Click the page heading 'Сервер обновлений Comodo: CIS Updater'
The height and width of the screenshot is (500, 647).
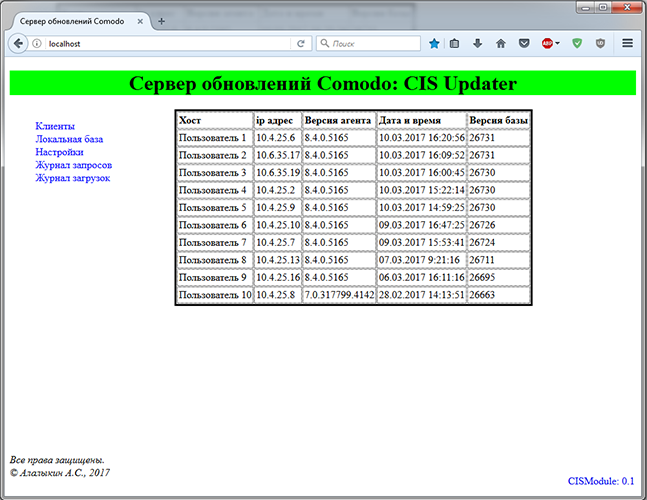323,83
